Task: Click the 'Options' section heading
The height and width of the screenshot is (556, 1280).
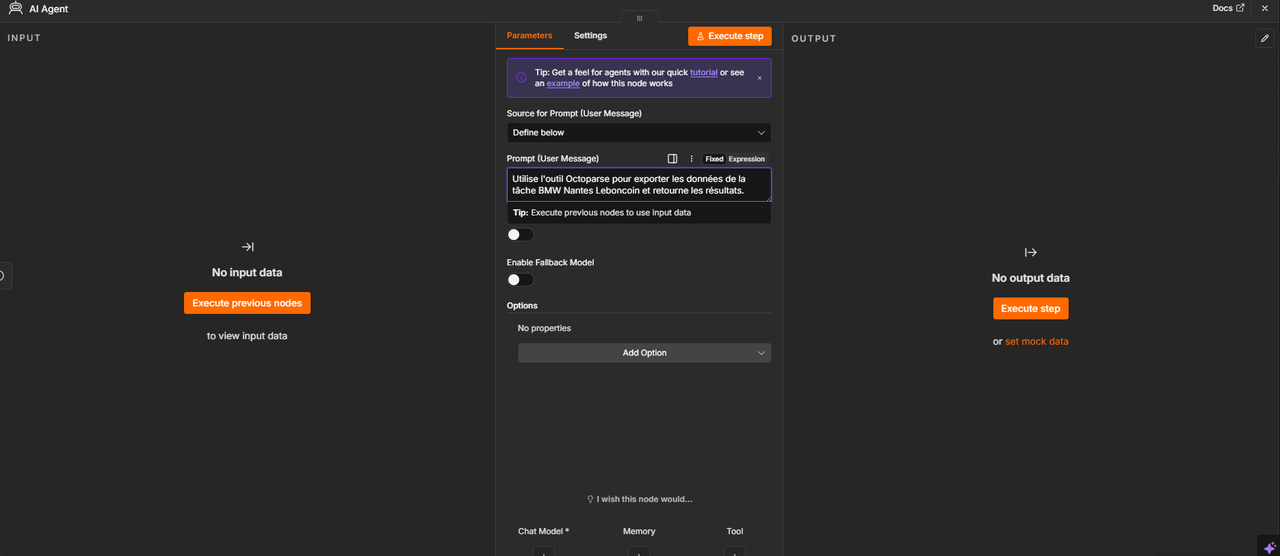Action: tap(522, 306)
